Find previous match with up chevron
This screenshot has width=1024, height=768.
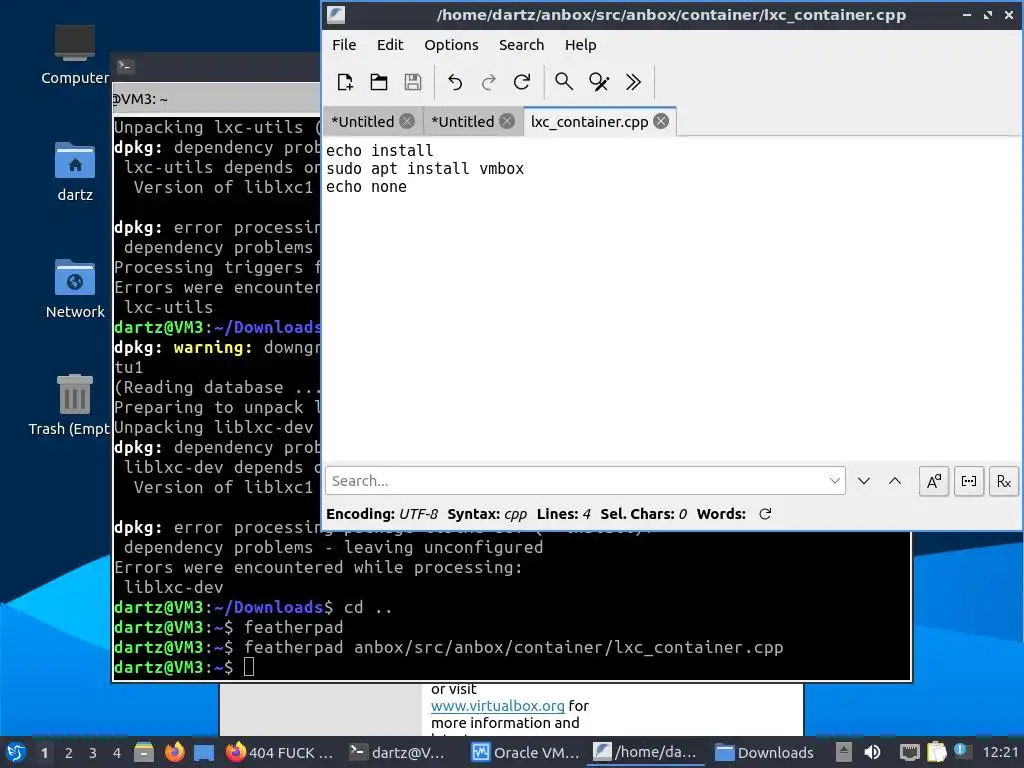[895, 481]
